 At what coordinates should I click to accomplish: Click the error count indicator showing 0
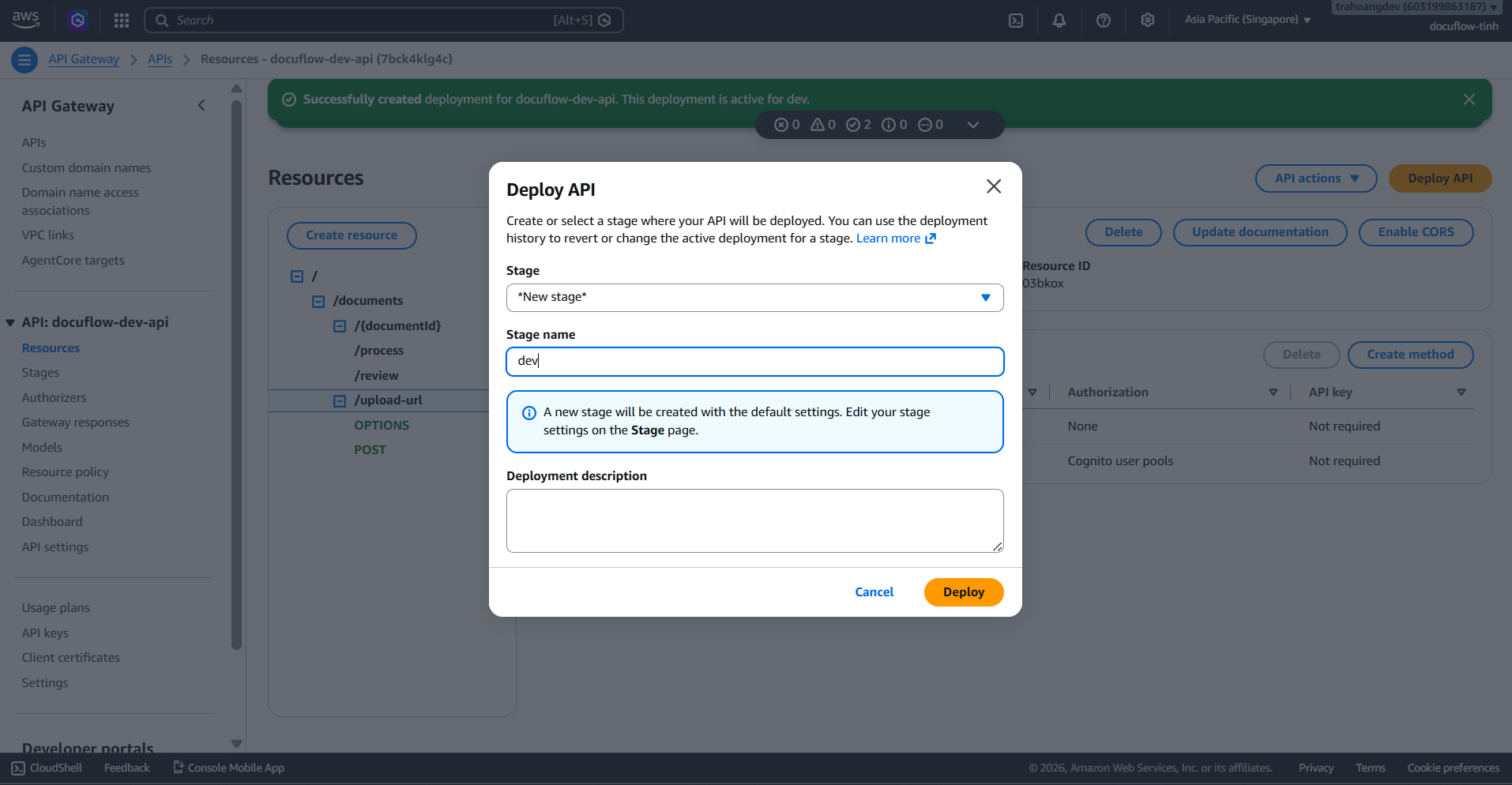point(787,125)
